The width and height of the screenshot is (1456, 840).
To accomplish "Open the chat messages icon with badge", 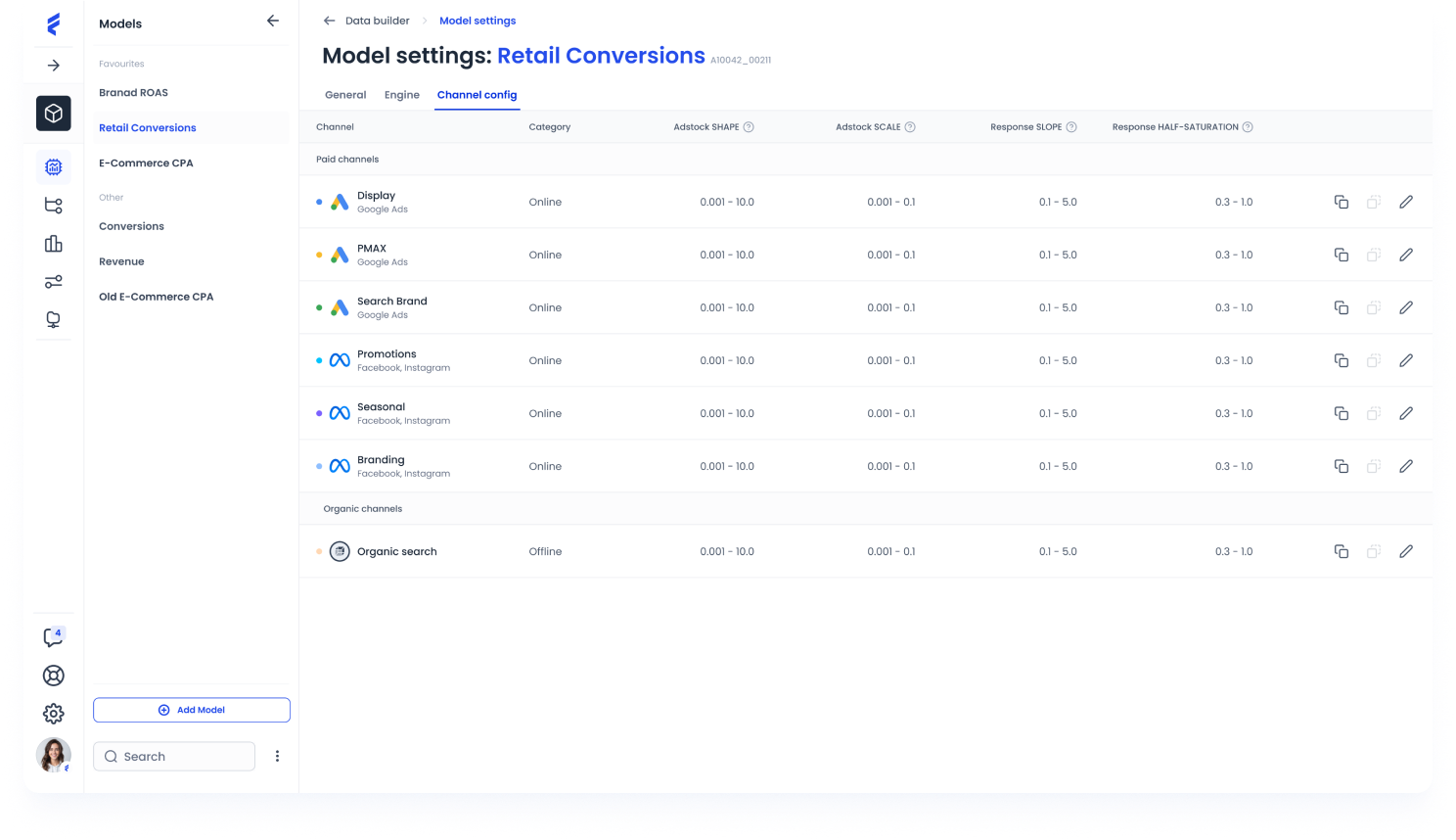I will (x=54, y=637).
